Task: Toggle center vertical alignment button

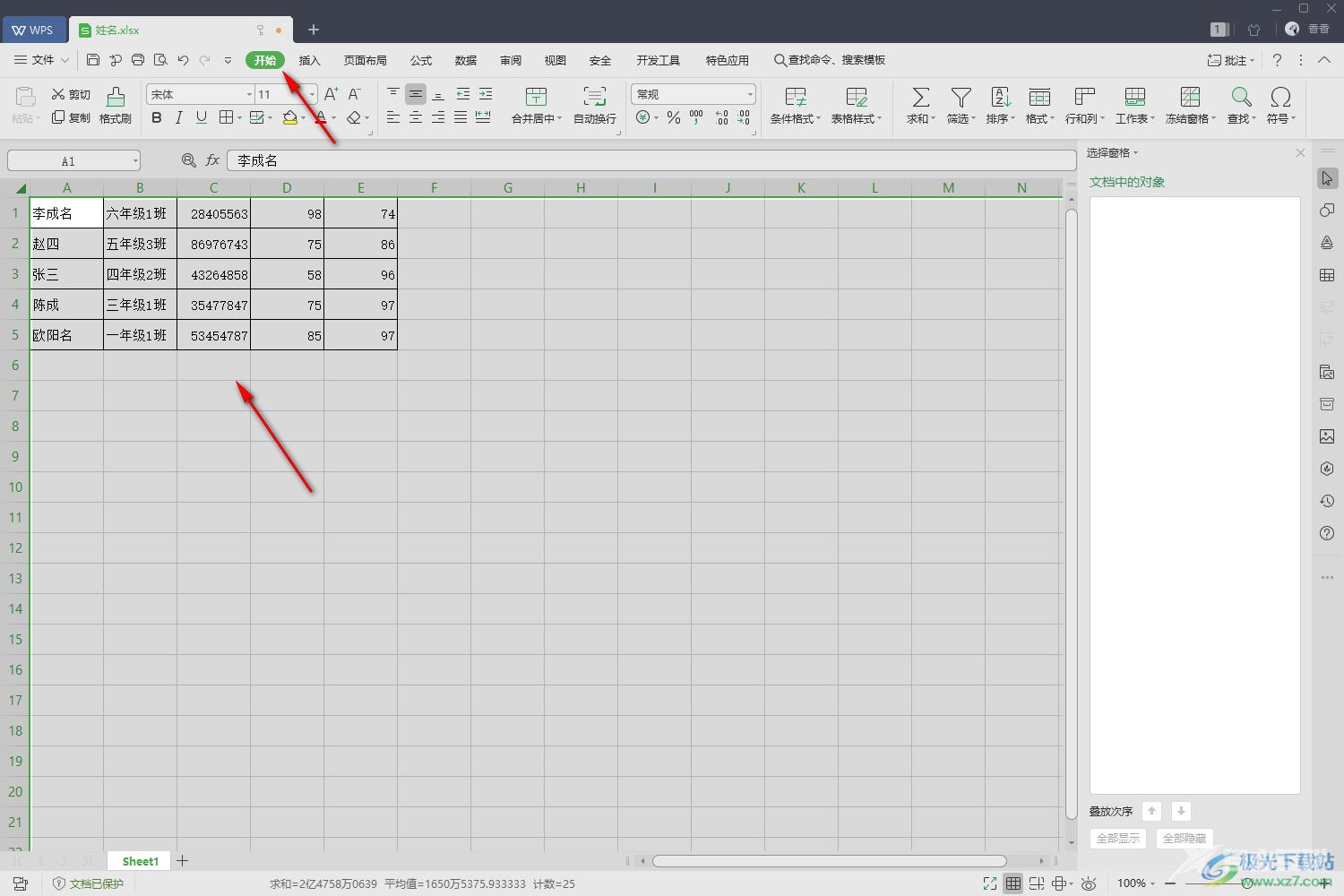Action: pos(416,94)
